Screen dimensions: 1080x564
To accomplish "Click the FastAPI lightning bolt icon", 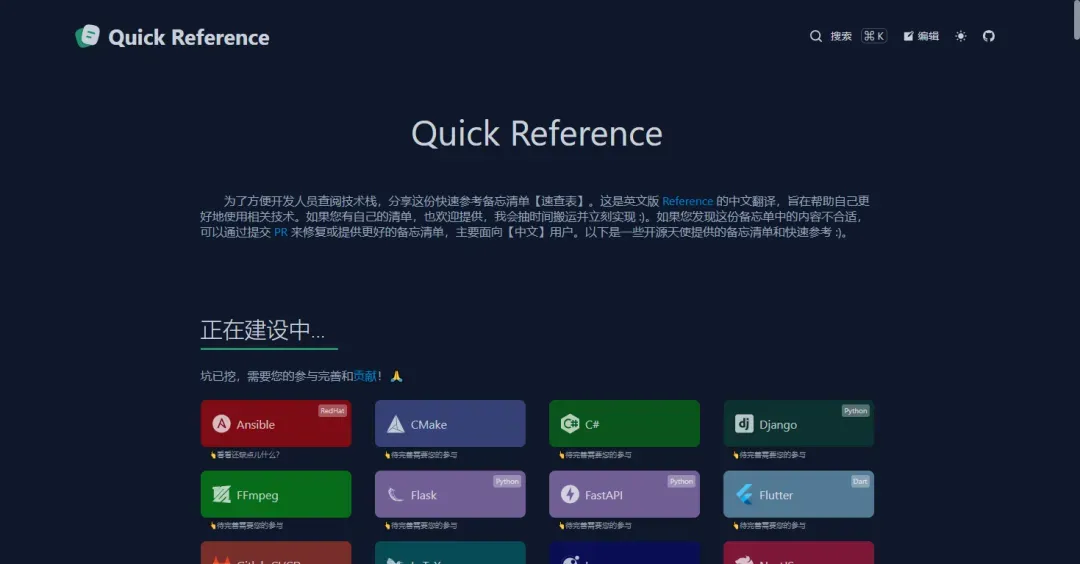I will click(x=570, y=494).
